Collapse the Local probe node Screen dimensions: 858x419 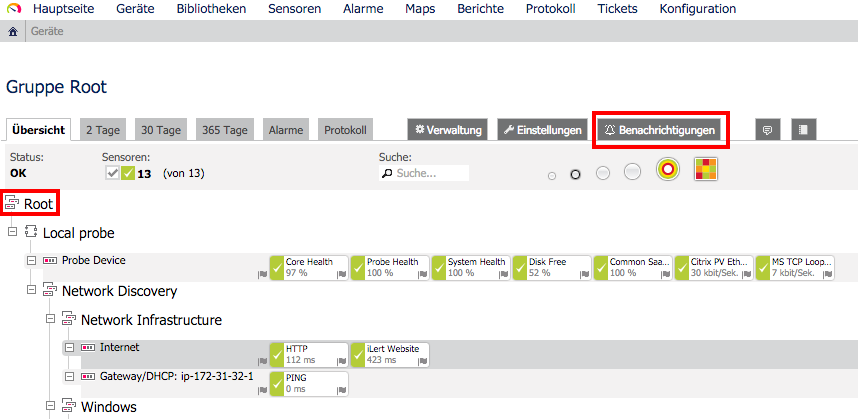pyautogui.click(x=13, y=232)
